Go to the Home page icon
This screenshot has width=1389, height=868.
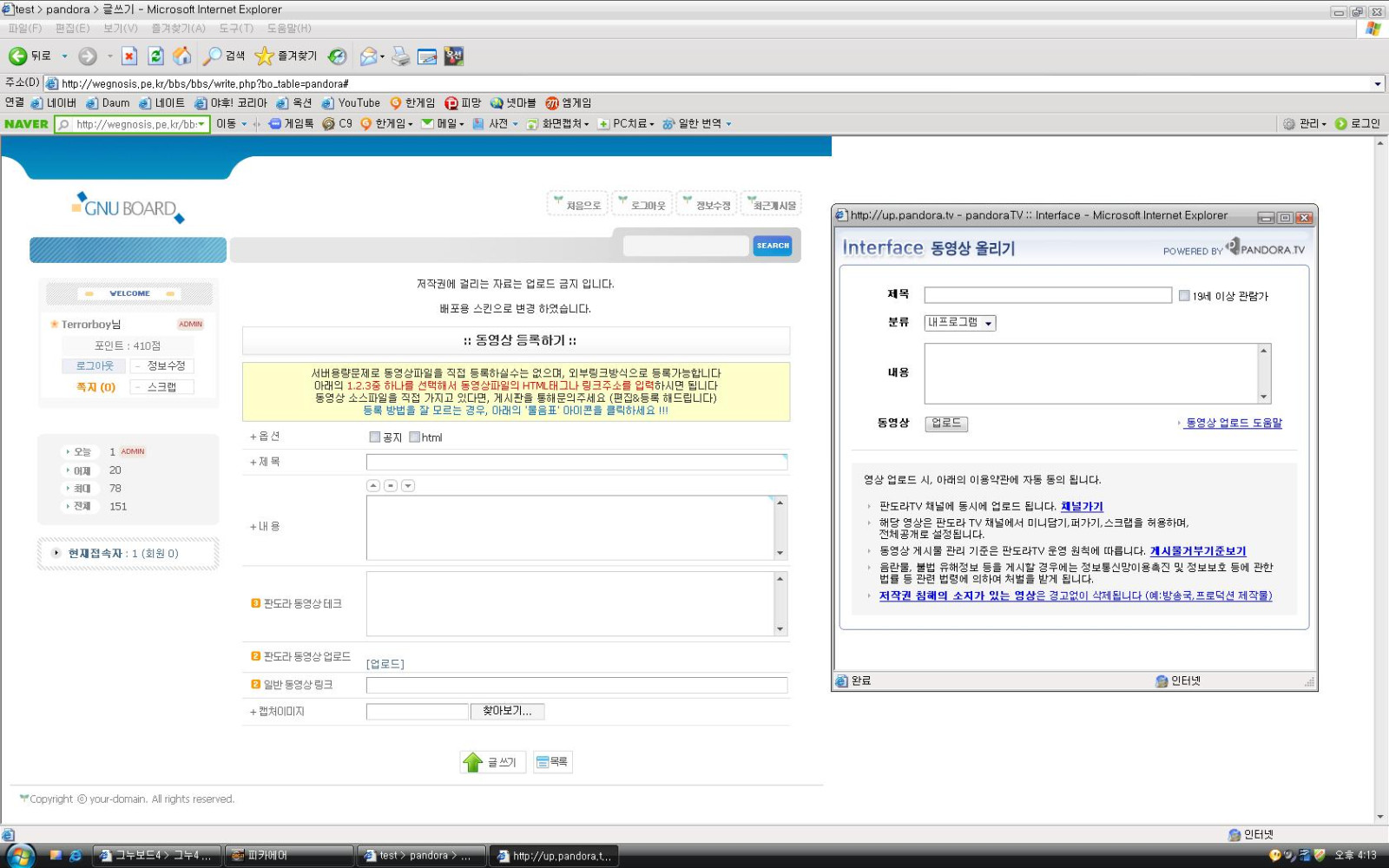pyautogui.click(x=181, y=56)
